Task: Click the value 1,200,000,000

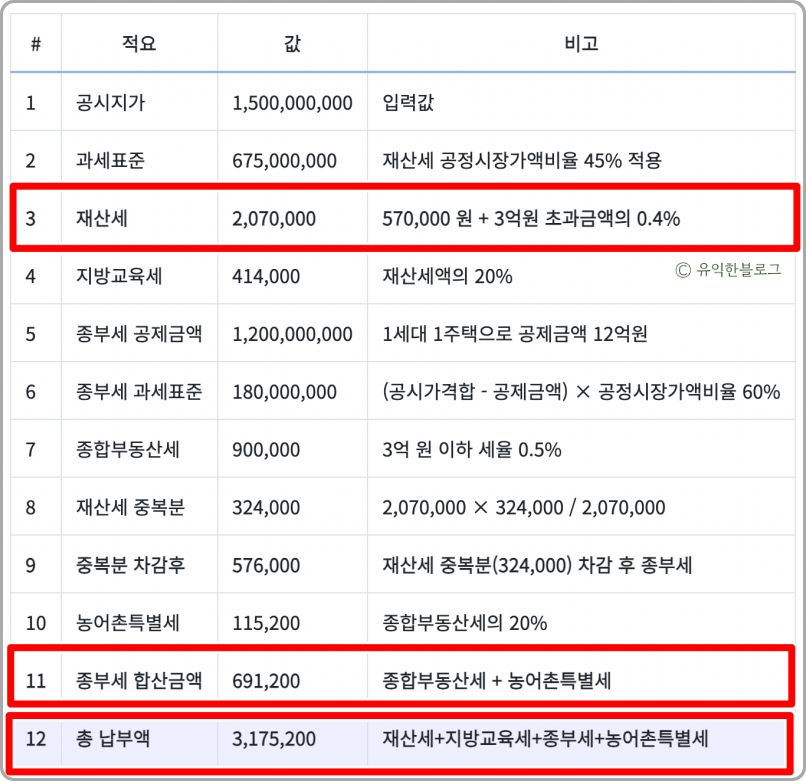Action: pos(292,334)
